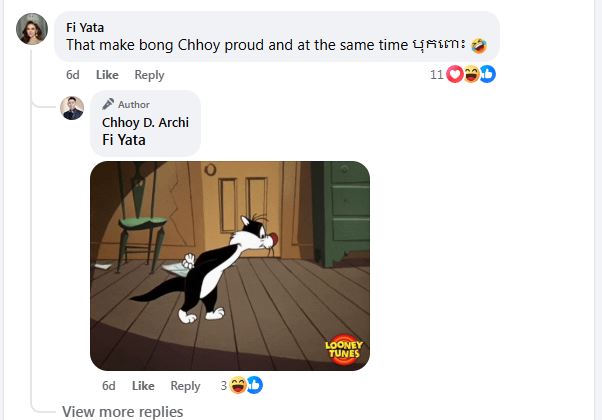
Task: Click the laughing reaction under the GIF reply
Action: [238, 385]
